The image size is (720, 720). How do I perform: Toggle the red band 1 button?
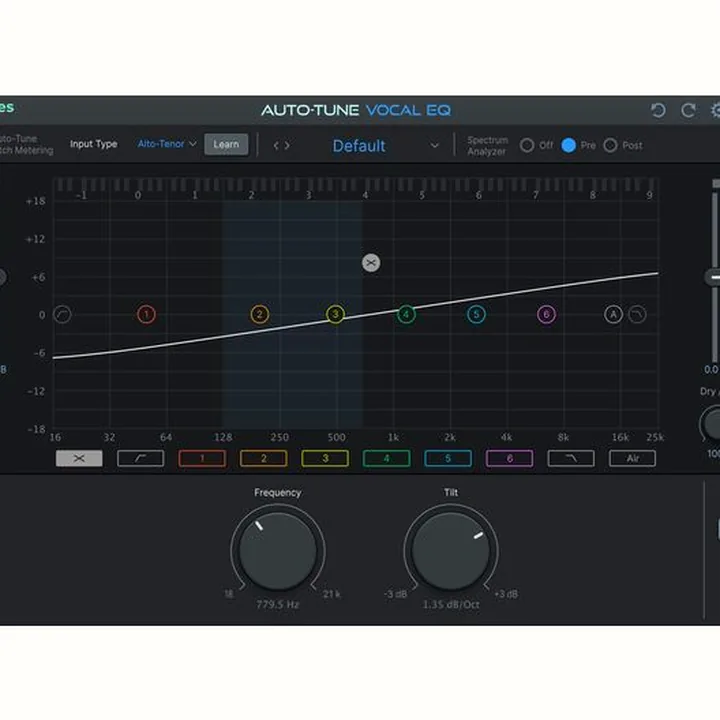coord(202,458)
